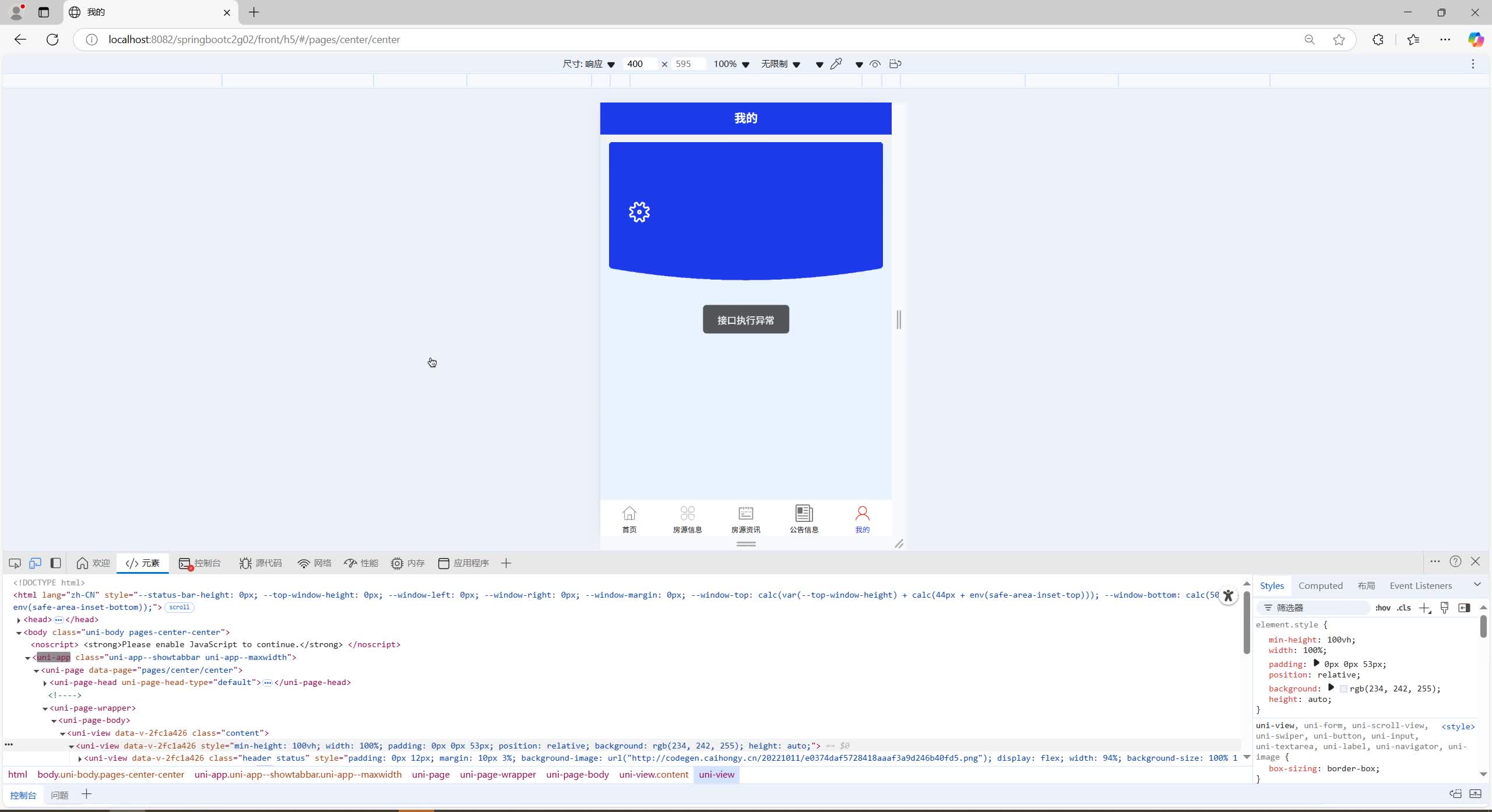Click the rendering emulation brush icon in Styles
Screen dimensions: 1492x812
pyautogui.click(x=1444, y=607)
